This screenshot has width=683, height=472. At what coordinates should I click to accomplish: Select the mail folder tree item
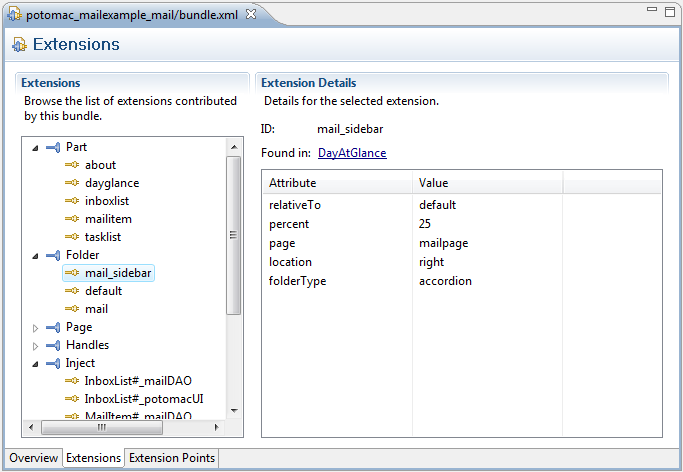pos(96,309)
